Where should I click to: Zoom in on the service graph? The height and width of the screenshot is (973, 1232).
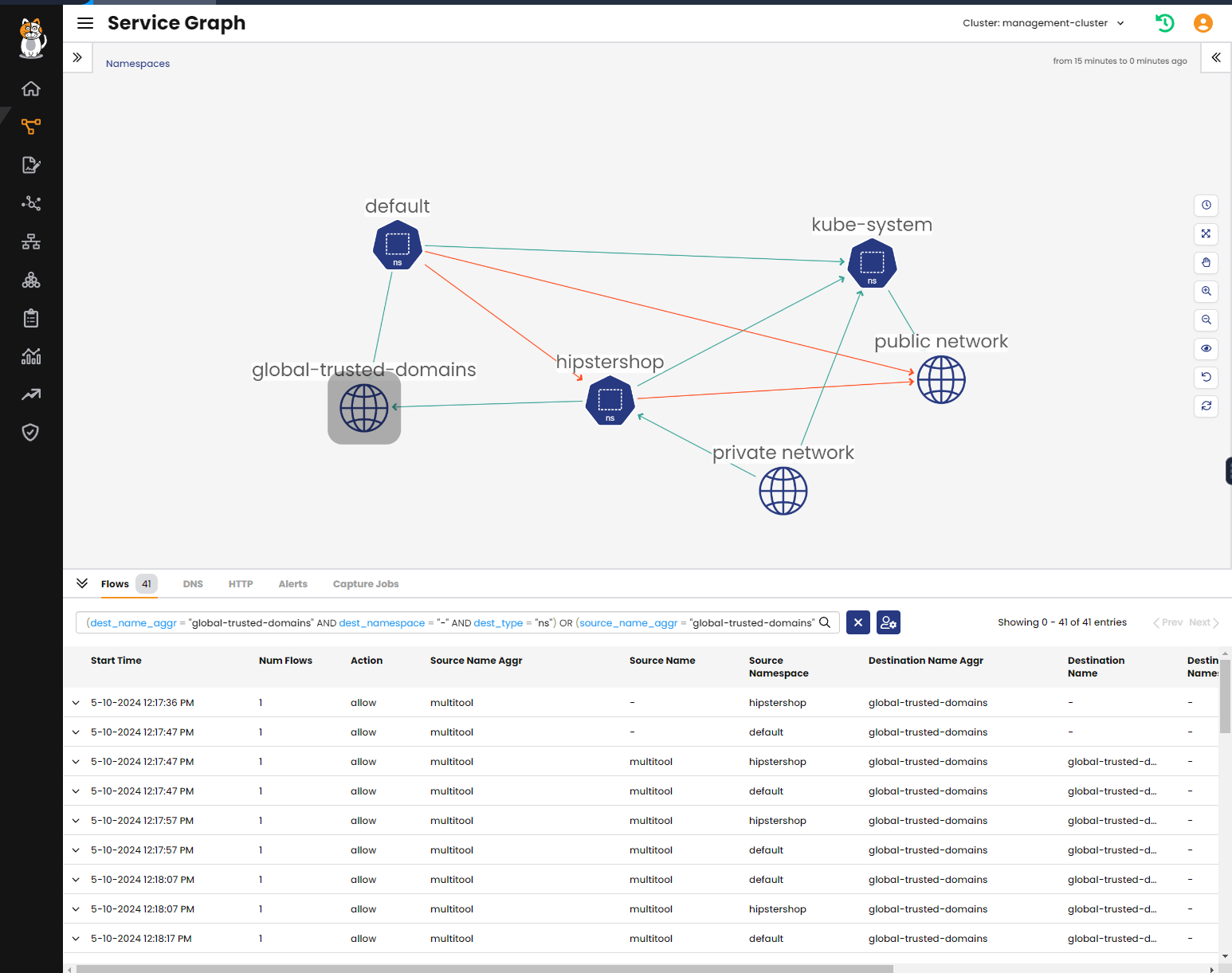point(1206,292)
